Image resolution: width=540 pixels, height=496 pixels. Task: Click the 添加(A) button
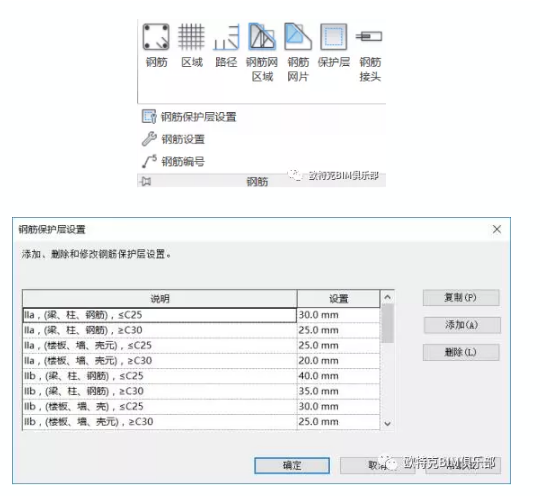(462, 325)
